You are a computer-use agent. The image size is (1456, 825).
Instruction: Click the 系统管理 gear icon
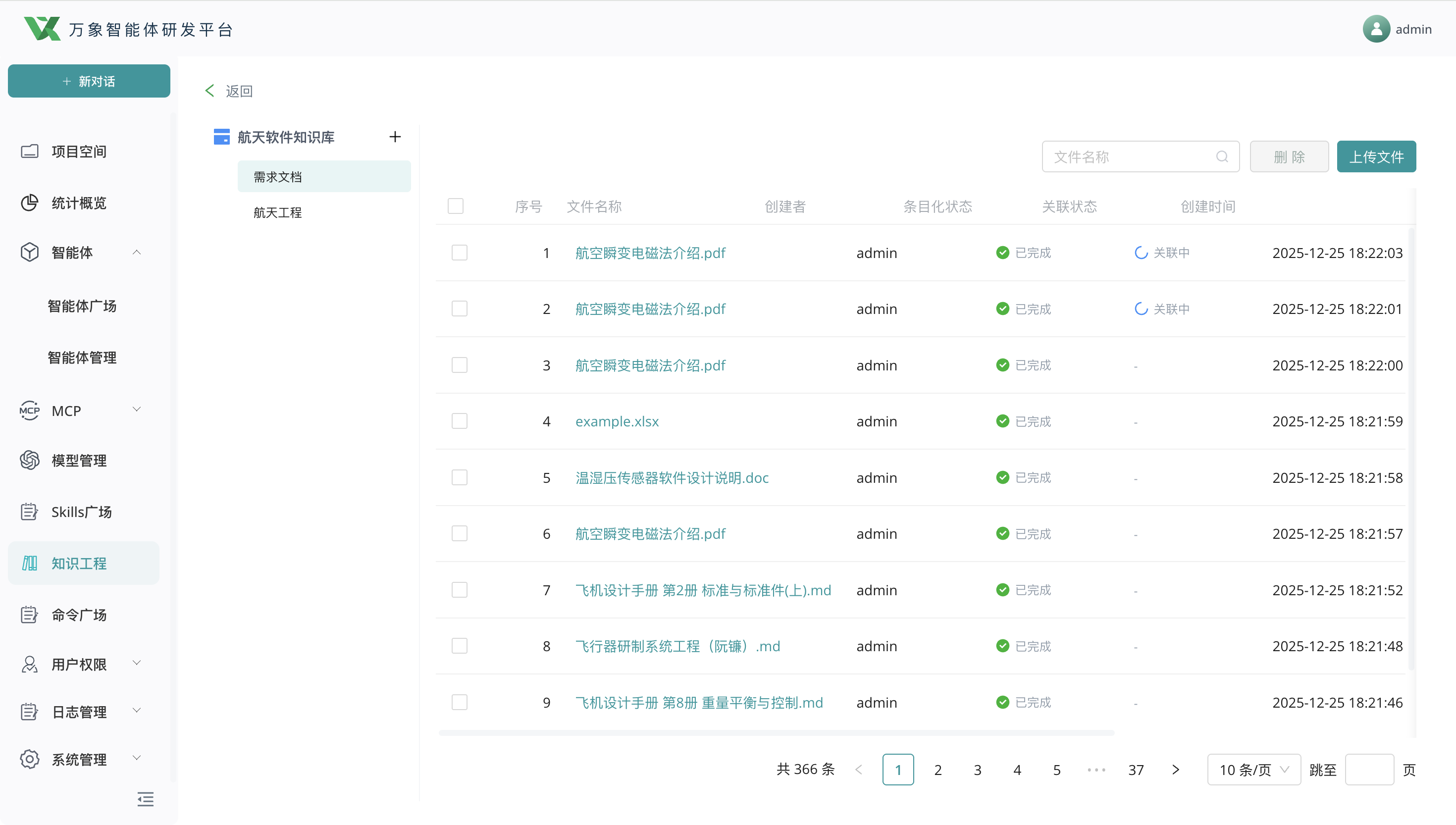pos(29,759)
